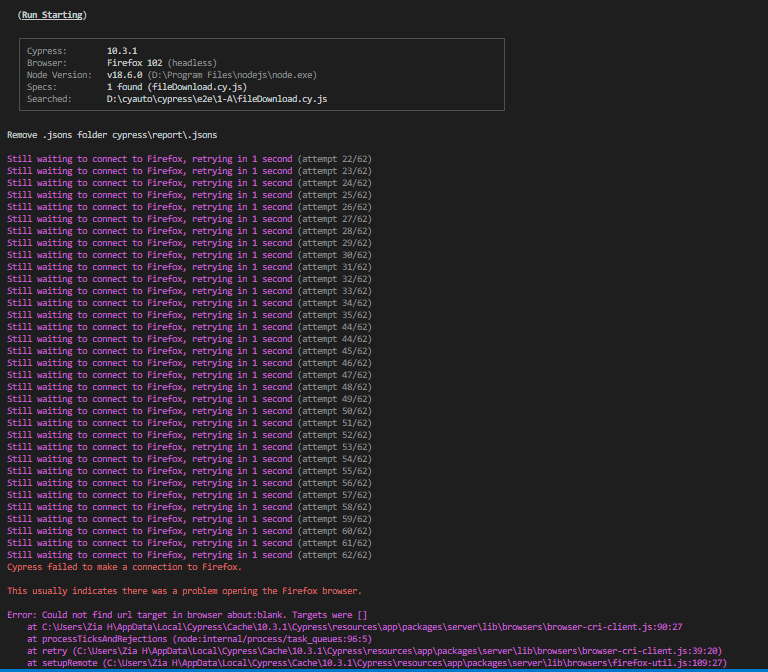Image resolution: width=768 pixels, height=672 pixels.
Task: Open the retry browser-cri-client.js:39:20 stack path
Action: pos(375,651)
